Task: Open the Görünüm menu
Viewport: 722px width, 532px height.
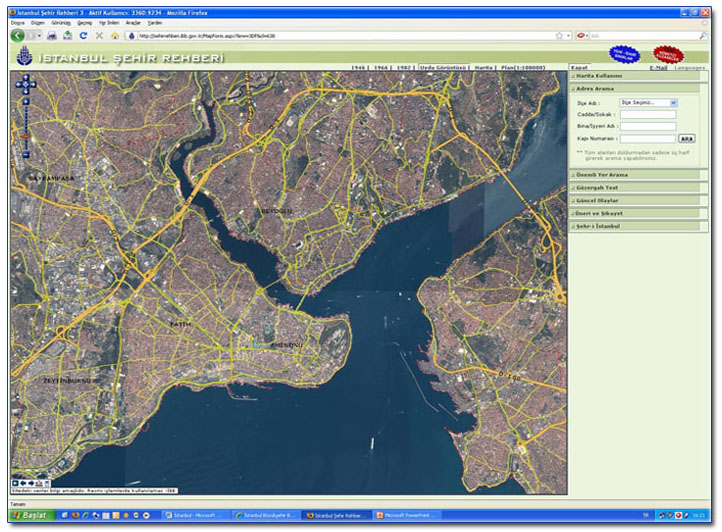Action: tap(61, 23)
